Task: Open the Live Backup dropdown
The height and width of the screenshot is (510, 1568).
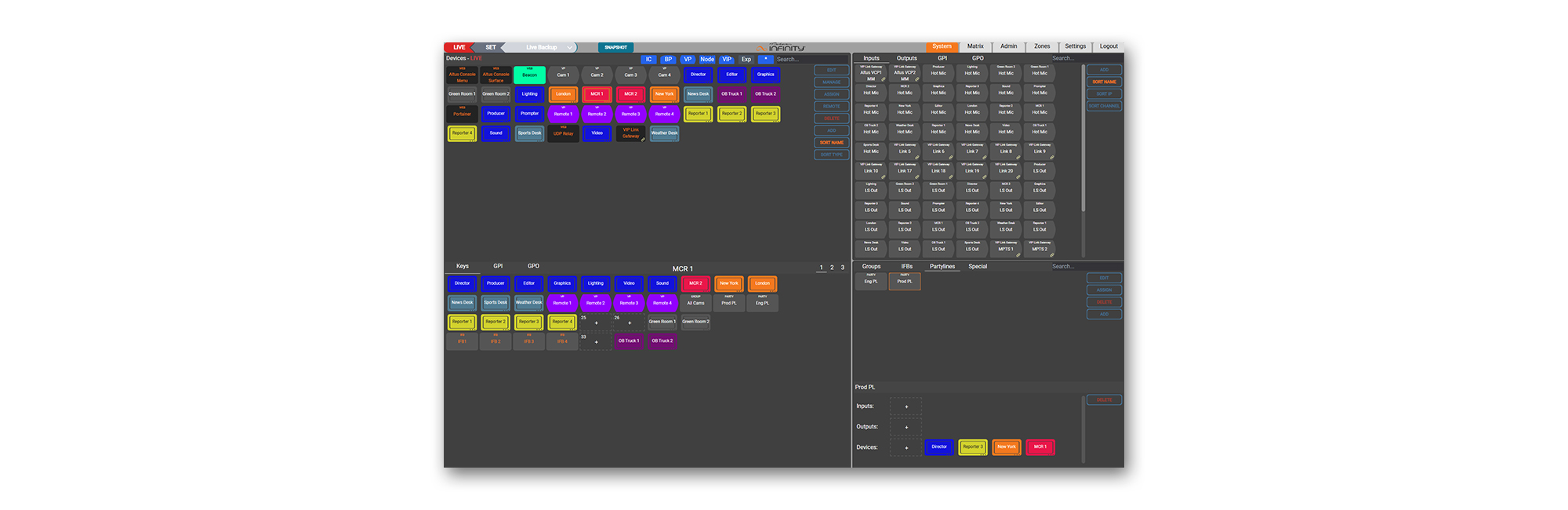Action: 541,47
